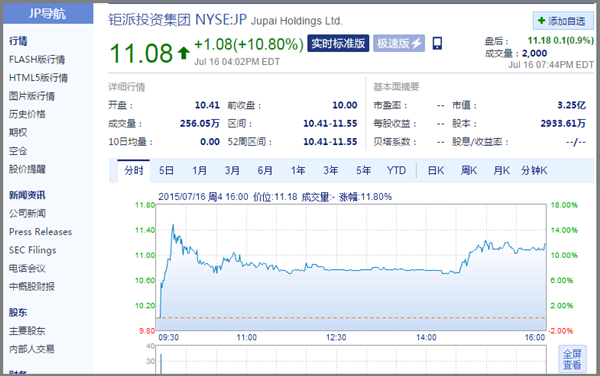Click the 新闻资讯 section heading
Screen dimensions: 600x376
coord(27,195)
